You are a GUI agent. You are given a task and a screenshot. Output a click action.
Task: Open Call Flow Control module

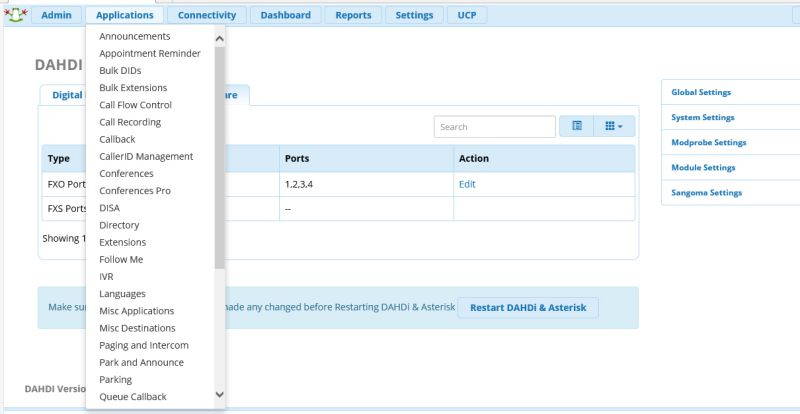click(x=136, y=105)
